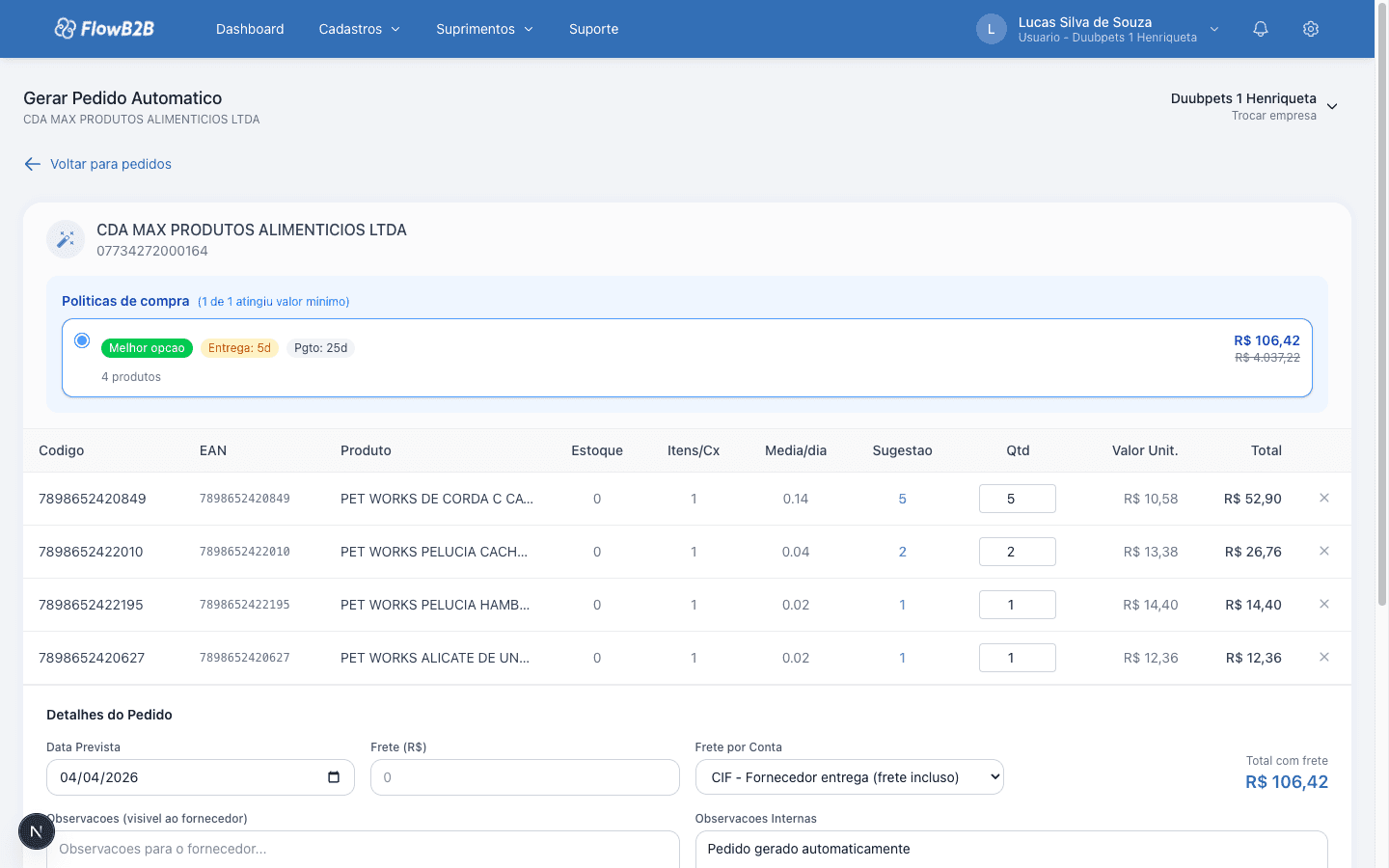Click unit price R$ 14,40
Screen dimensions: 1389x868
pyautogui.click(x=1151, y=605)
